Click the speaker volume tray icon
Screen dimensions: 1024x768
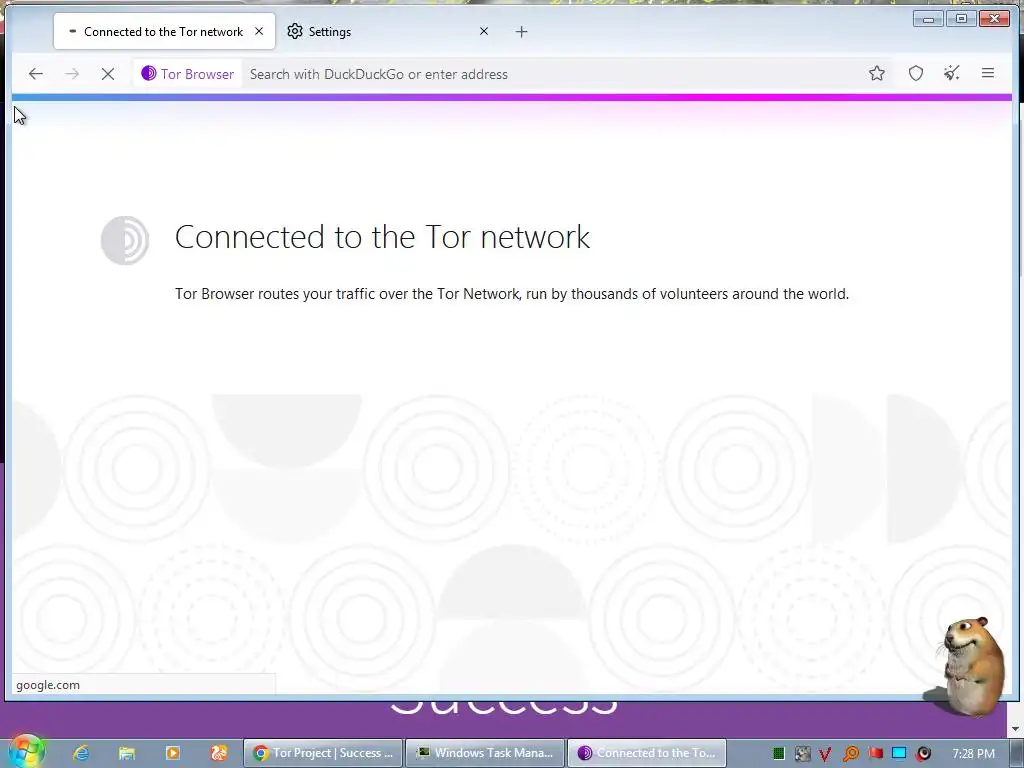click(923, 754)
